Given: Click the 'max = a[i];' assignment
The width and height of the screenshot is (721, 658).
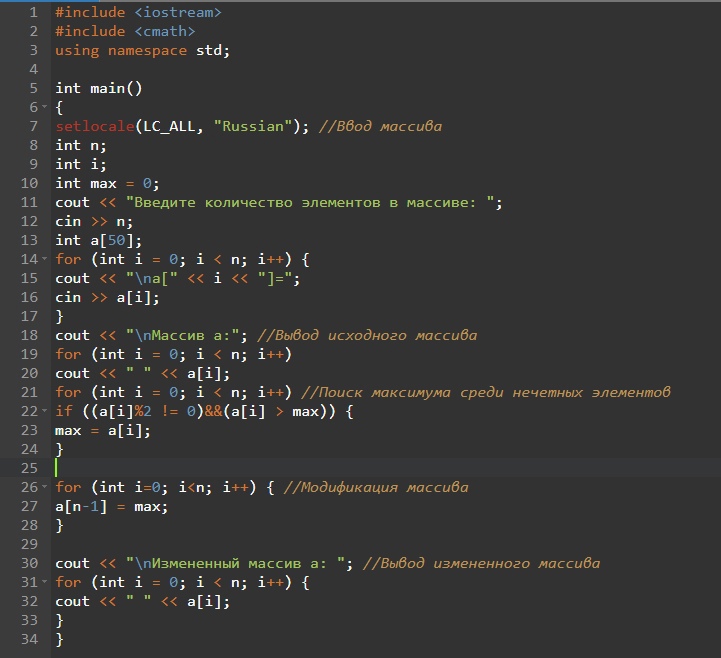Looking at the screenshot, I should coord(103,431).
